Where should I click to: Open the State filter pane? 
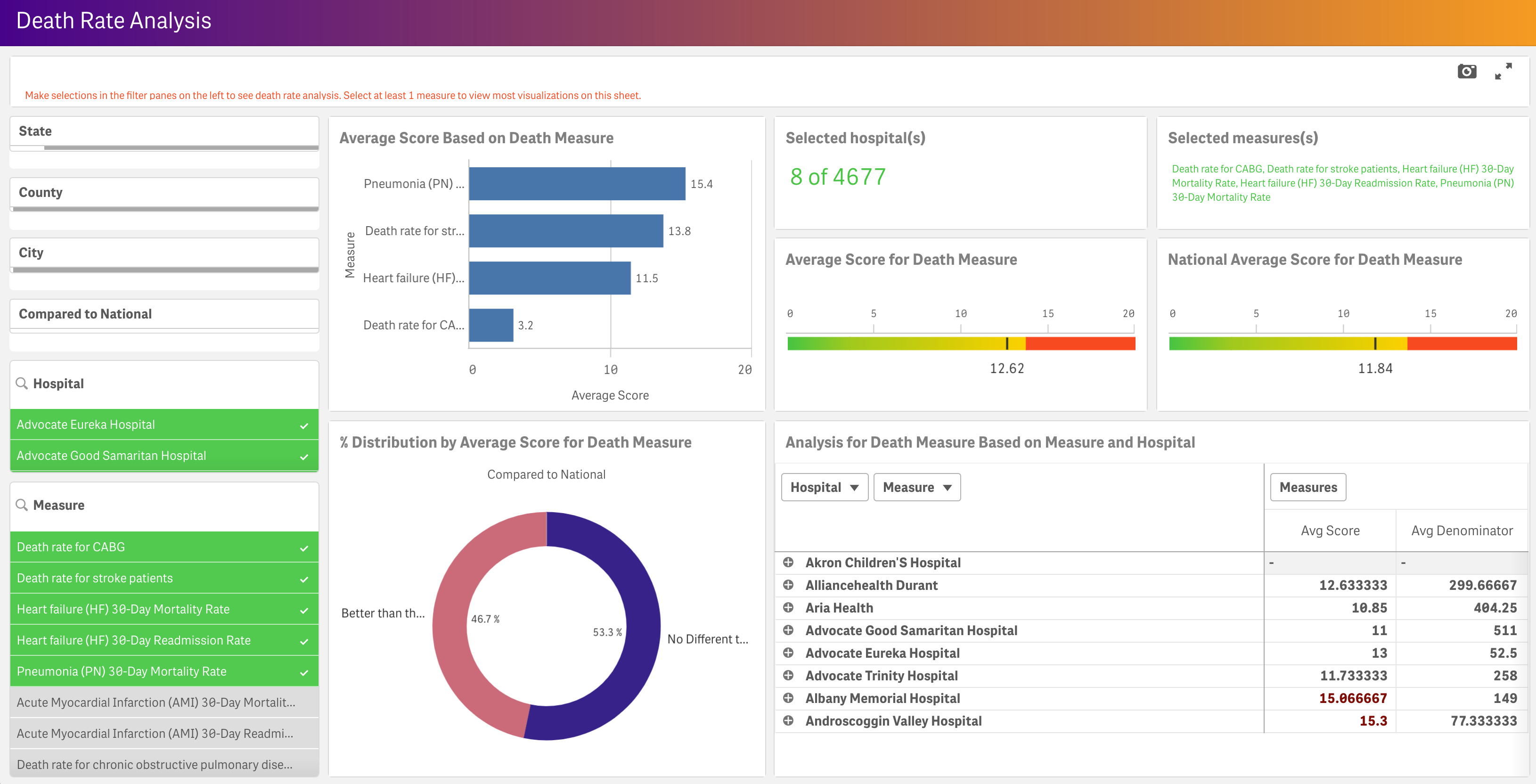coord(164,131)
